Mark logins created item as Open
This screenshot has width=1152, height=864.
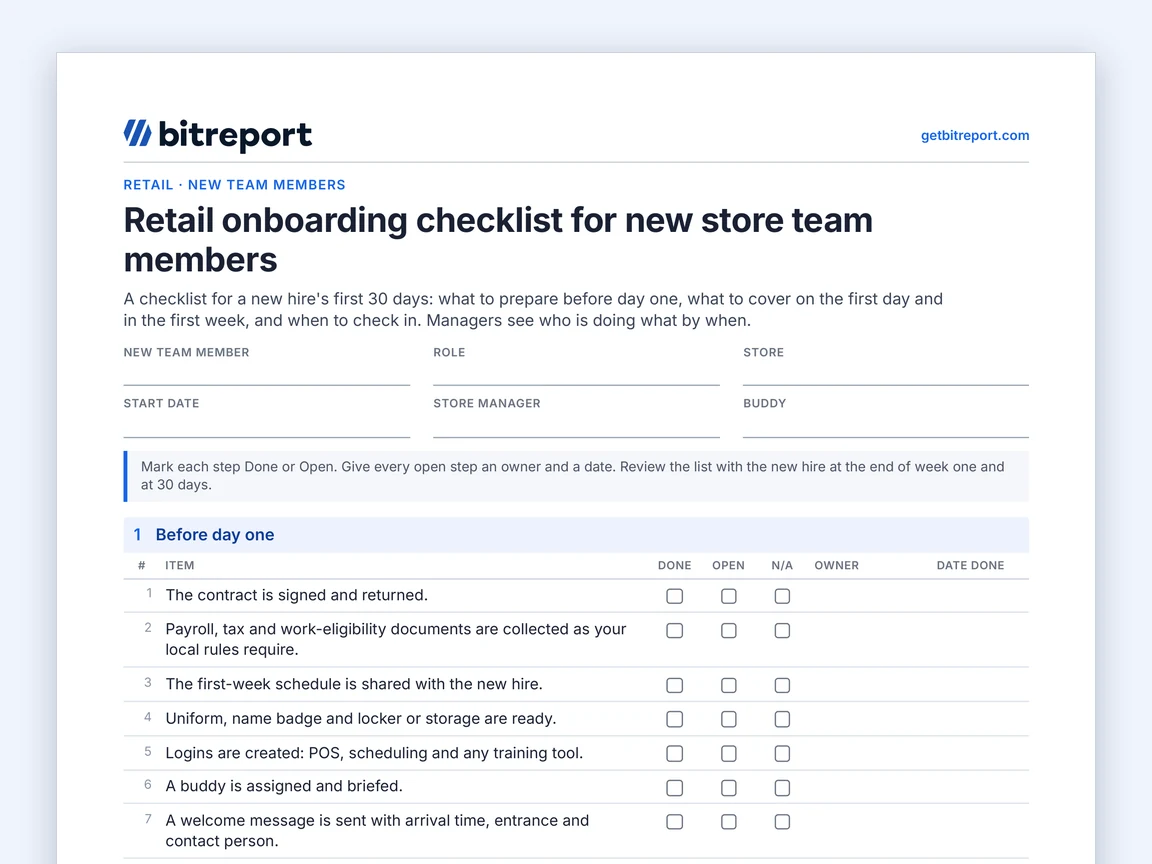[x=728, y=753]
